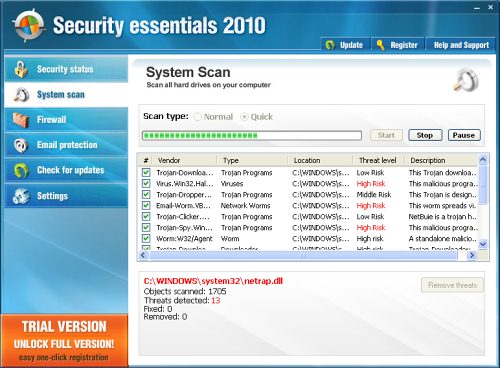The width and height of the screenshot is (500, 368).
Task: Click the magnifying glass icon in System Scan header
Action: 466,79
